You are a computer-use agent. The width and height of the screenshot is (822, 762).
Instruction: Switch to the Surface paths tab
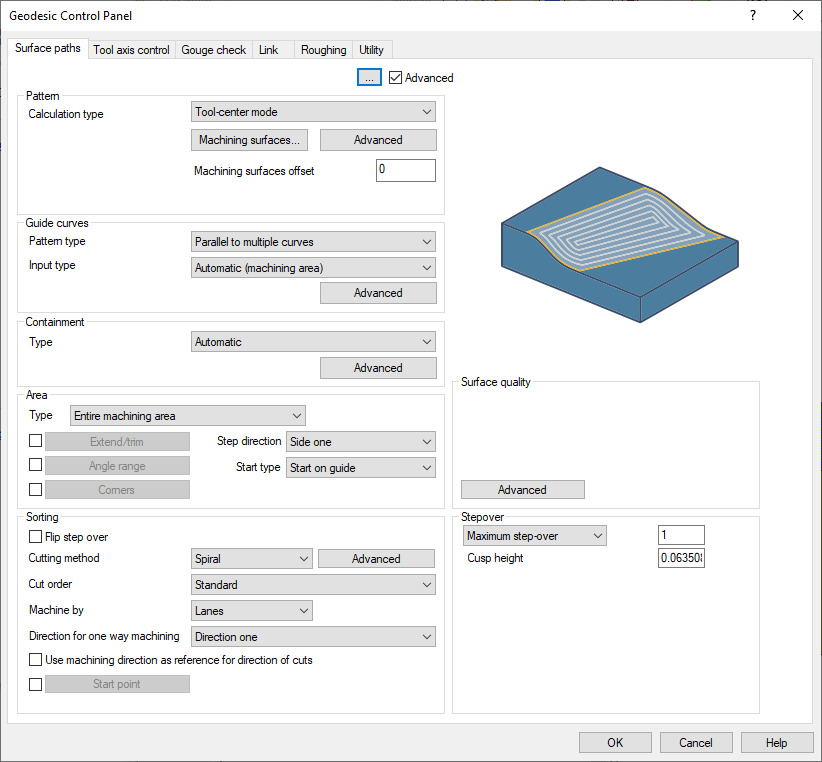(x=48, y=48)
